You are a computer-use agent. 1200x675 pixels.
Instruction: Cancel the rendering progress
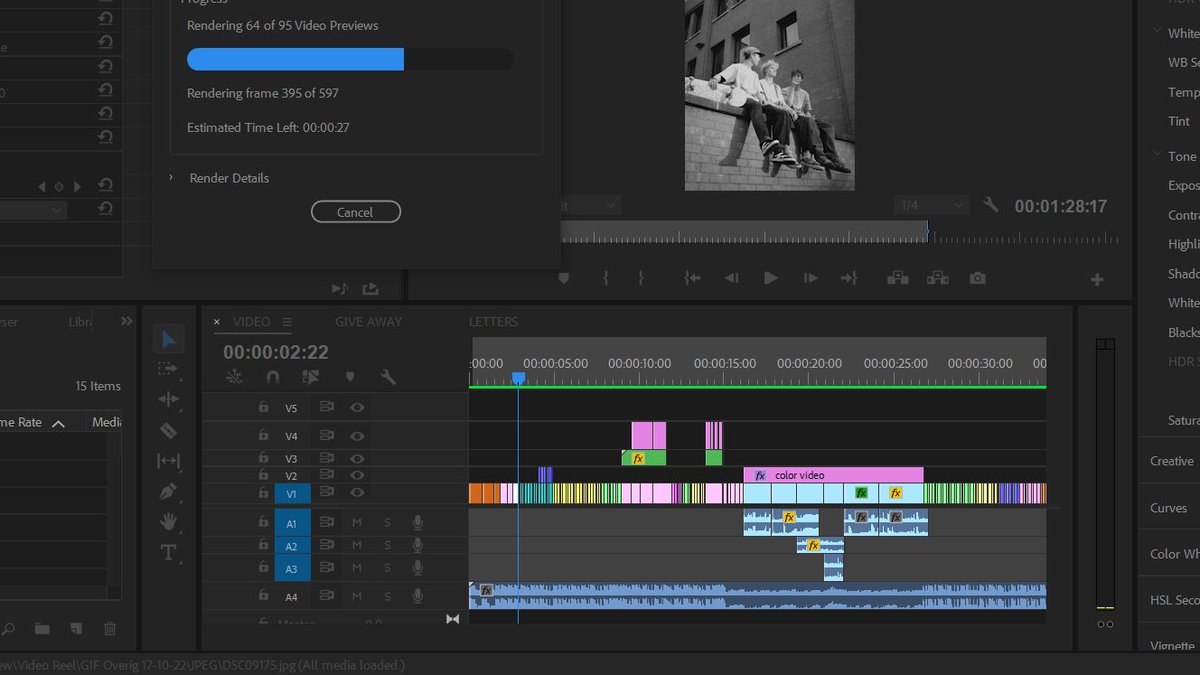(x=356, y=212)
